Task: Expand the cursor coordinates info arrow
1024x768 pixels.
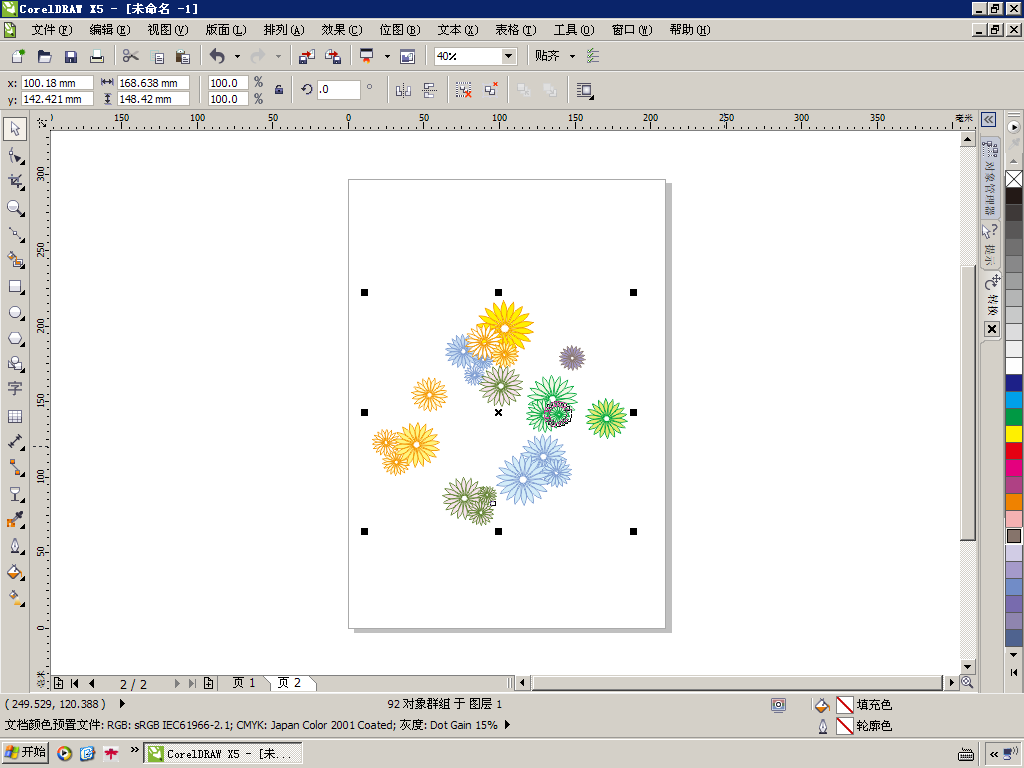Action: tap(122, 703)
